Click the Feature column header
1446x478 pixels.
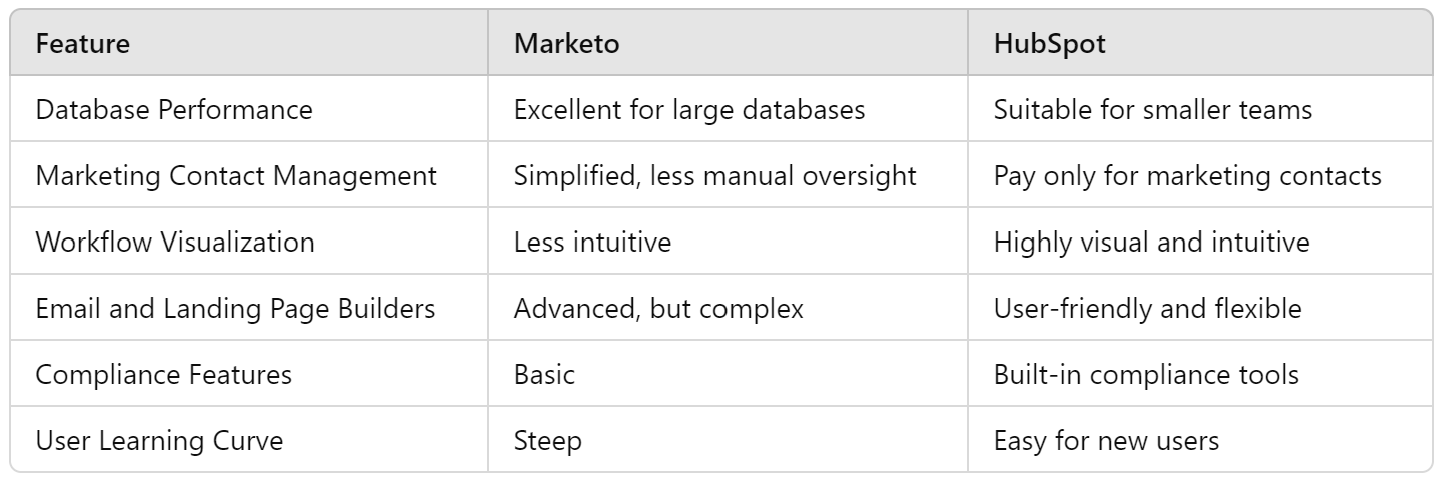tap(83, 45)
